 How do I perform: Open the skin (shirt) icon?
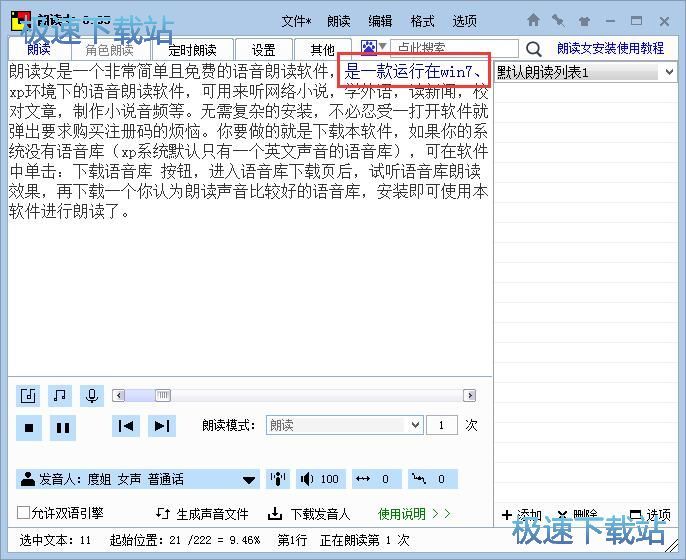coord(584,21)
